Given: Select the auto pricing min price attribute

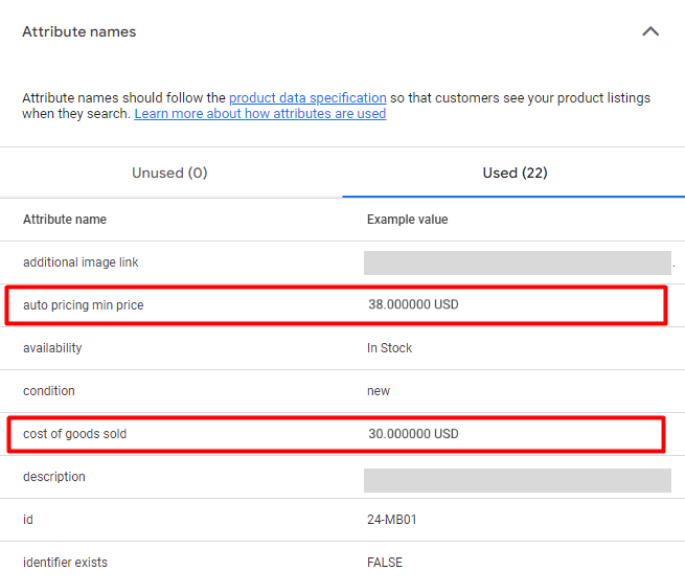Looking at the screenshot, I should click(83, 305).
